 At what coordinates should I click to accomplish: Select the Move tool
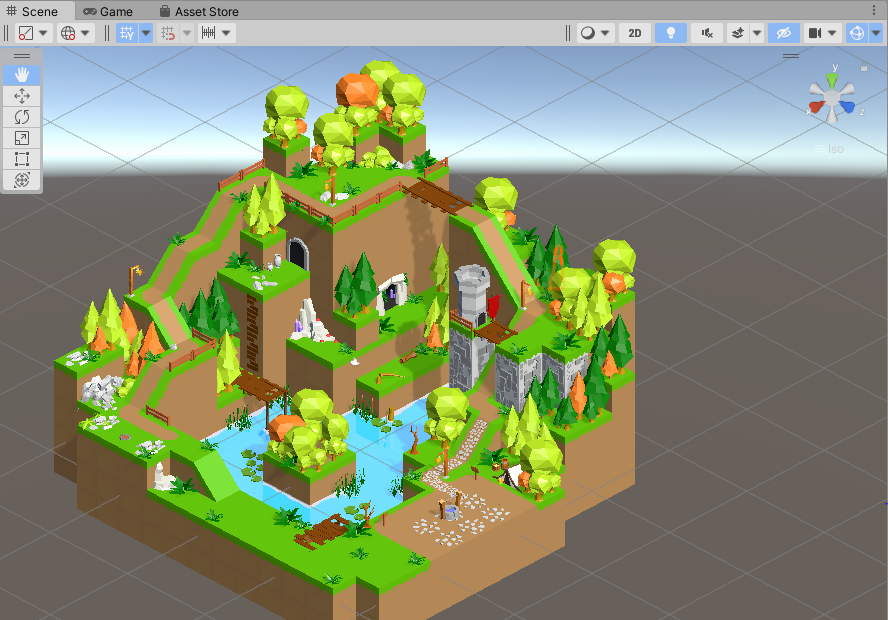(22, 96)
